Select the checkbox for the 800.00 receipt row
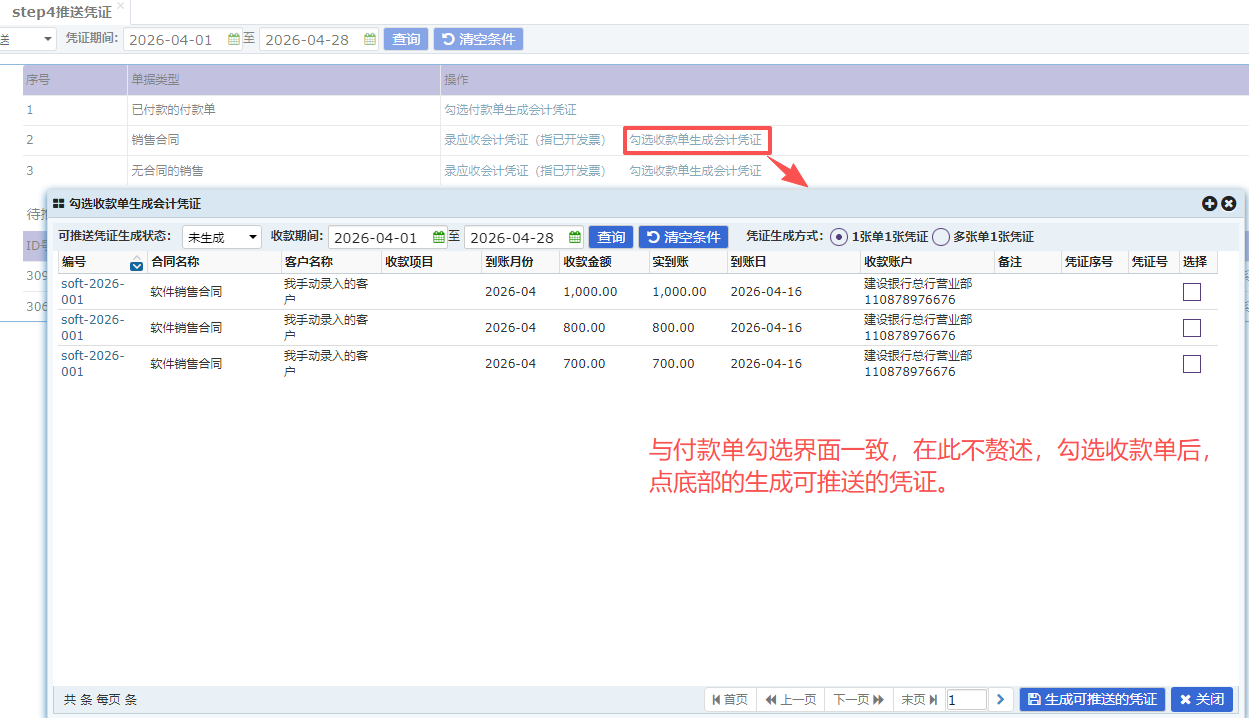Viewport: 1249px width, 718px height. pos(1191,328)
